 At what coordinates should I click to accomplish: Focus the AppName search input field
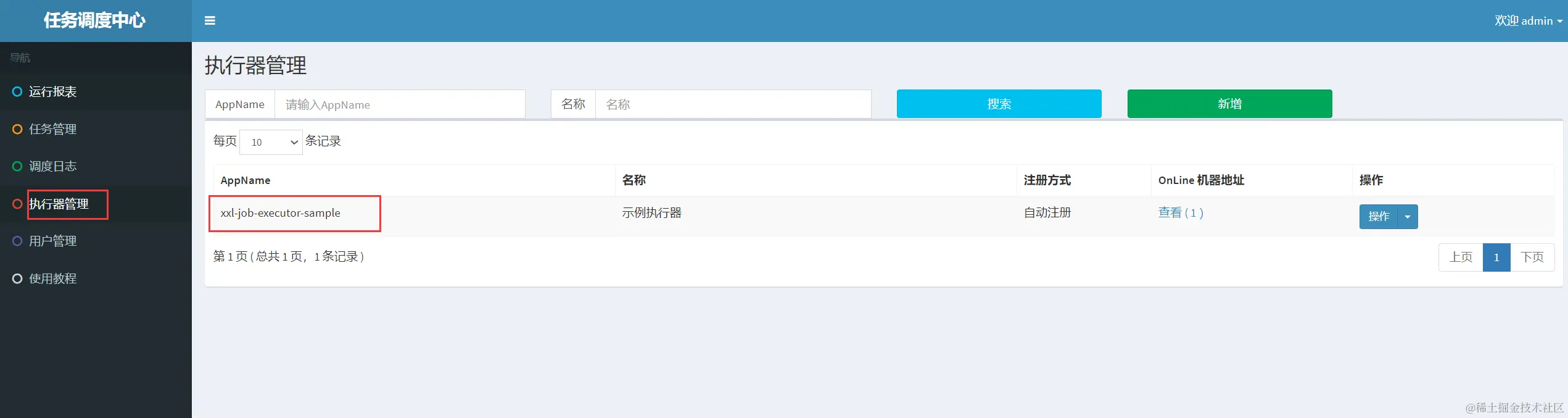400,104
